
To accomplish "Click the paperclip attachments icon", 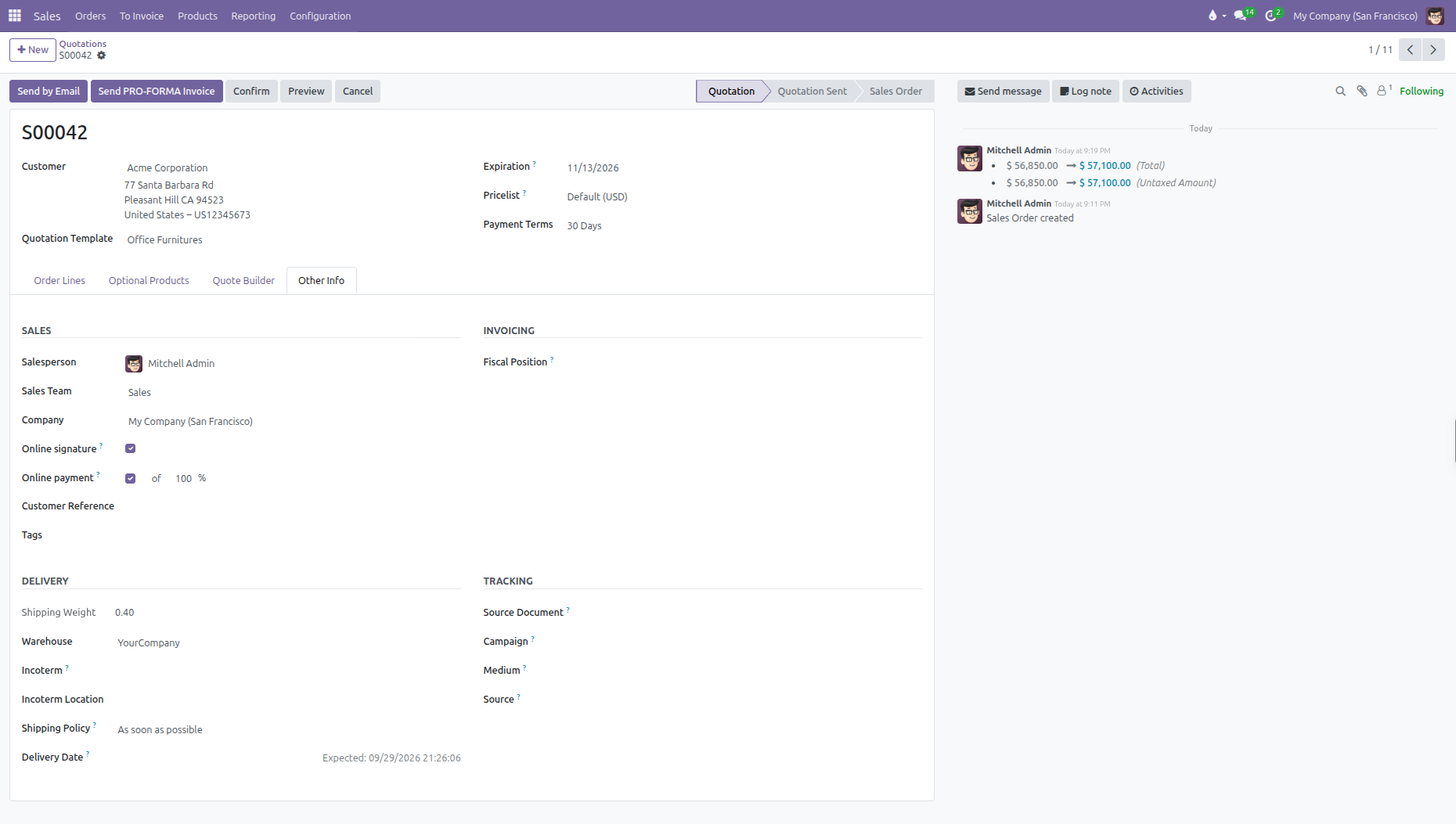I will pos(1362,92).
